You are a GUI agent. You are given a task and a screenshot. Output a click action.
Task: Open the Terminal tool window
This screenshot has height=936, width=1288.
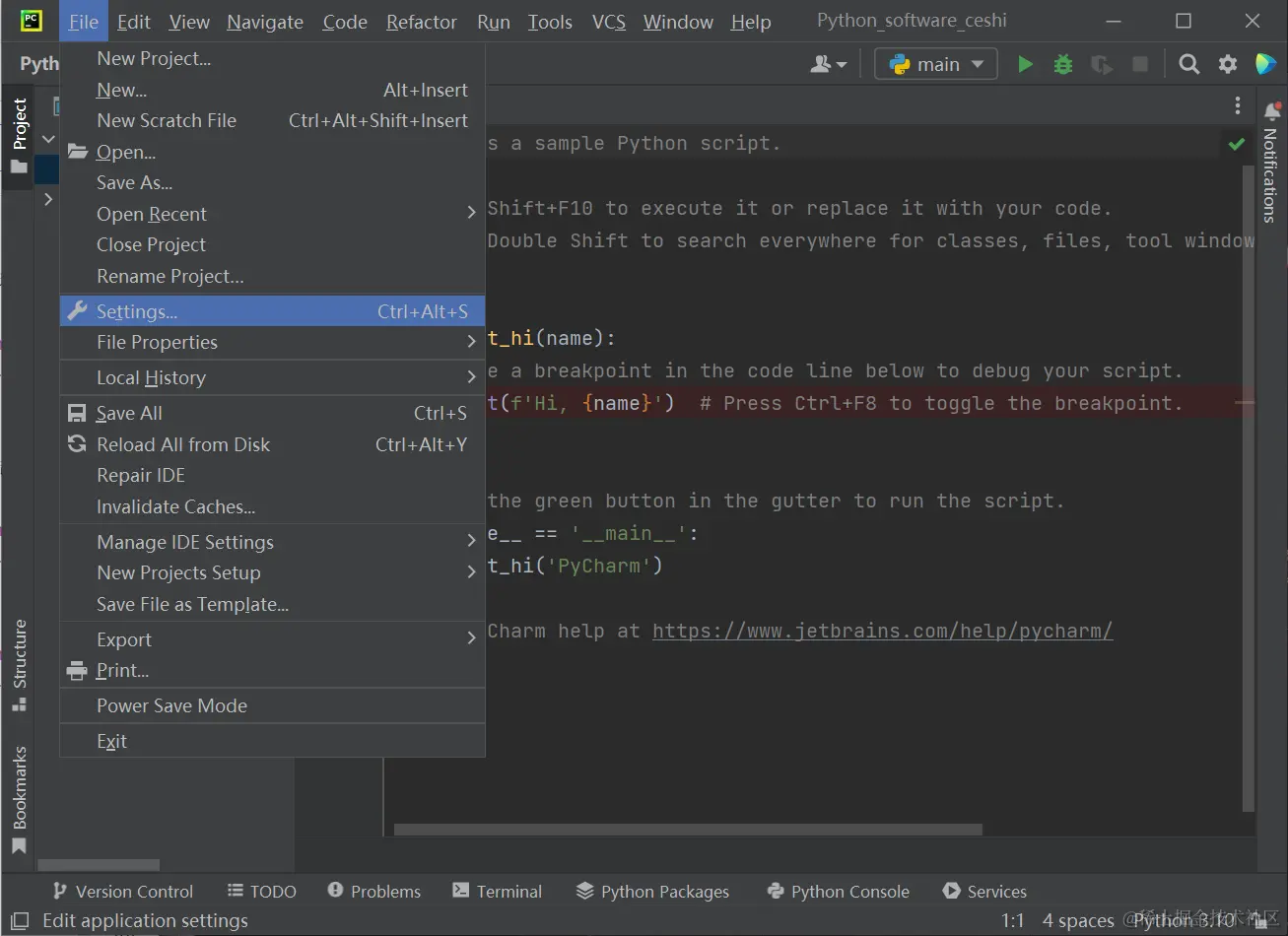click(497, 891)
